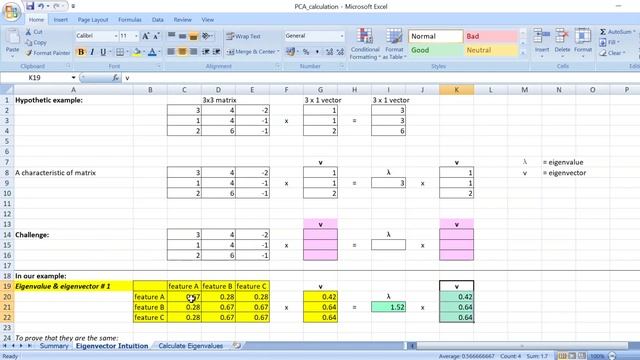Image resolution: width=640 pixels, height=360 pixels.
Task: Enable Wrap Text
Action: click(x=244, y=36)
